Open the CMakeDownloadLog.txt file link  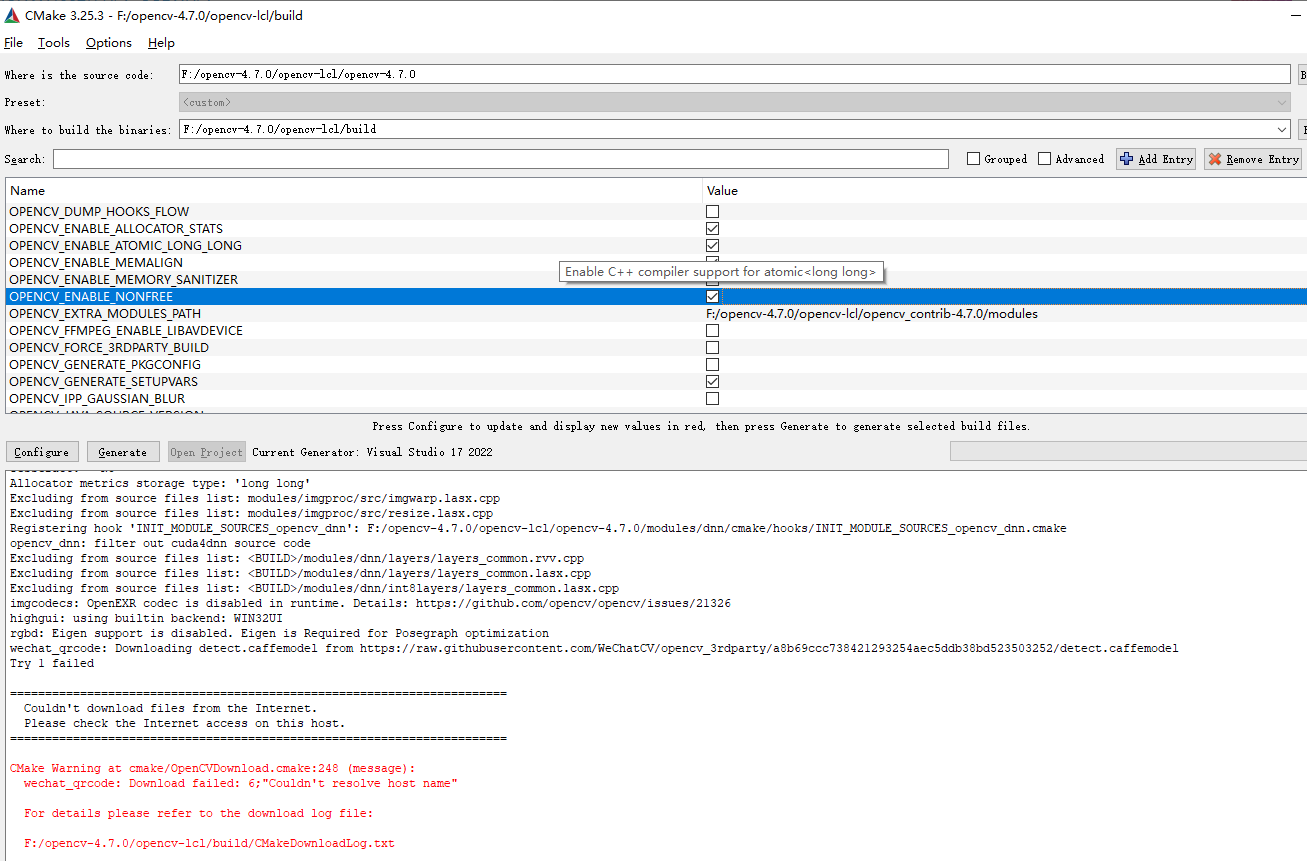coord(210,842)
